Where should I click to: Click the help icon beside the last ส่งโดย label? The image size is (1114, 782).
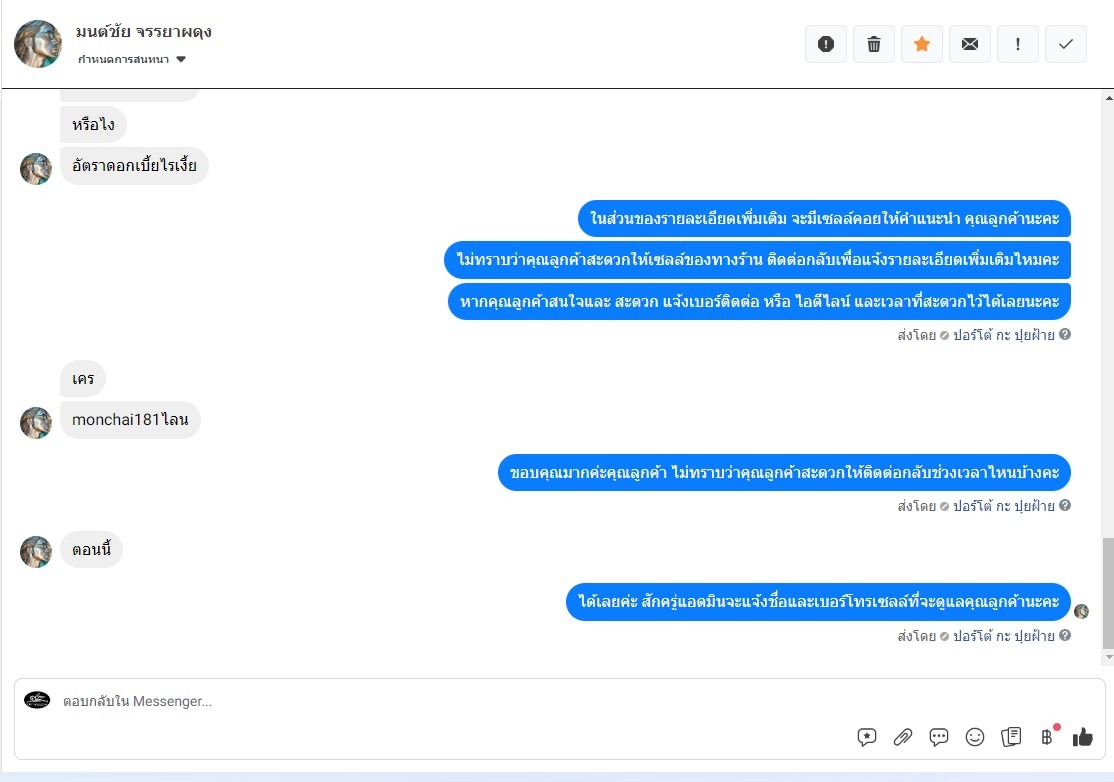pyautogui.click(x=1065, y=635)
